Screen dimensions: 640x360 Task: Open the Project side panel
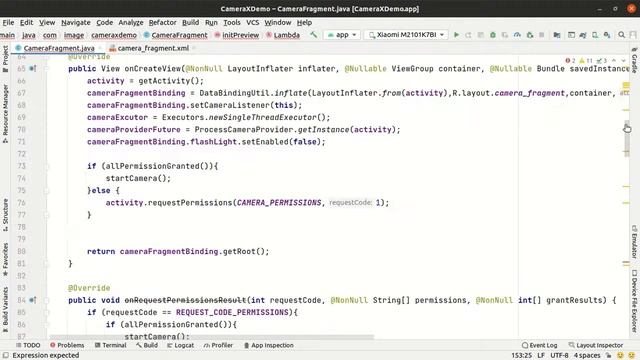5,59
